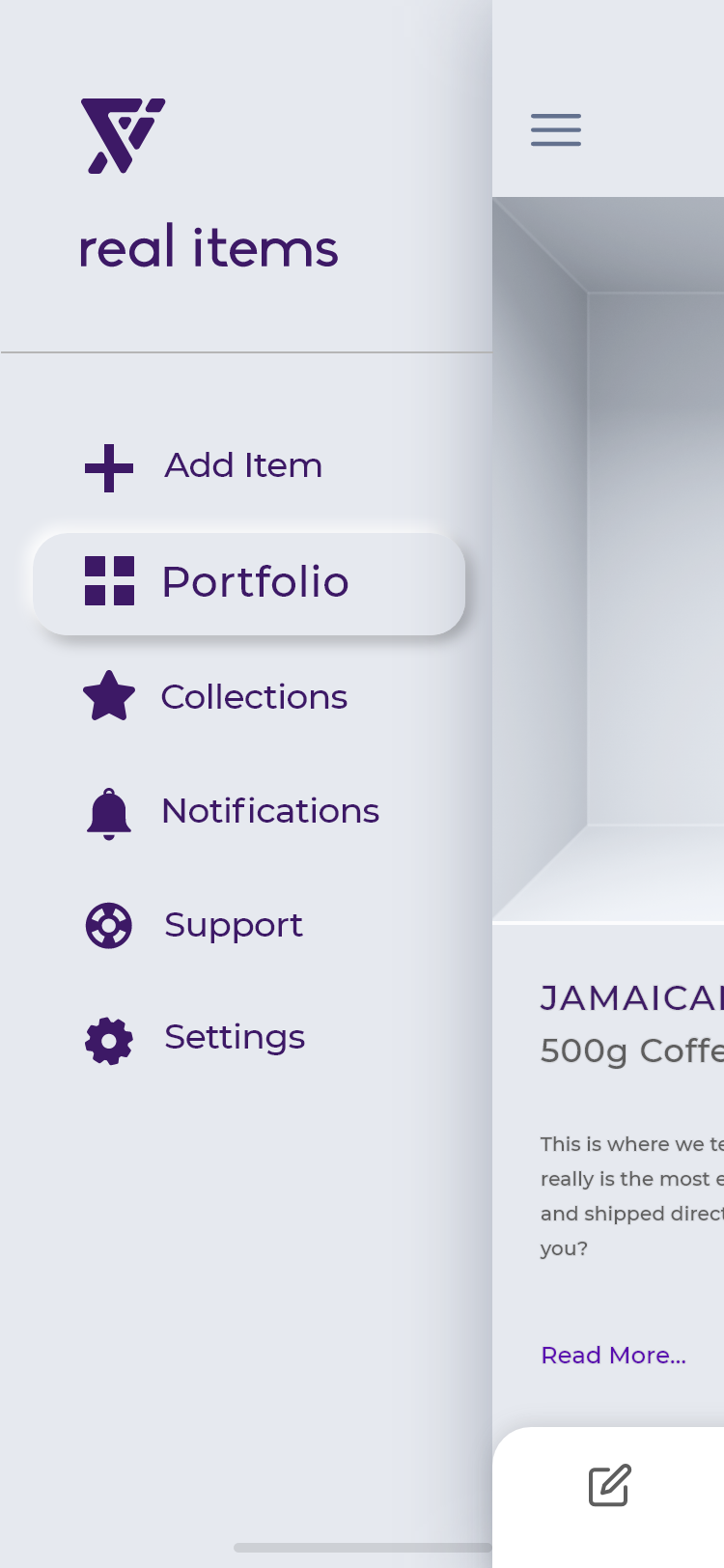Select the Portfolio grid icon
Screen dimensions: 724x1568
(x=109, y=581)
